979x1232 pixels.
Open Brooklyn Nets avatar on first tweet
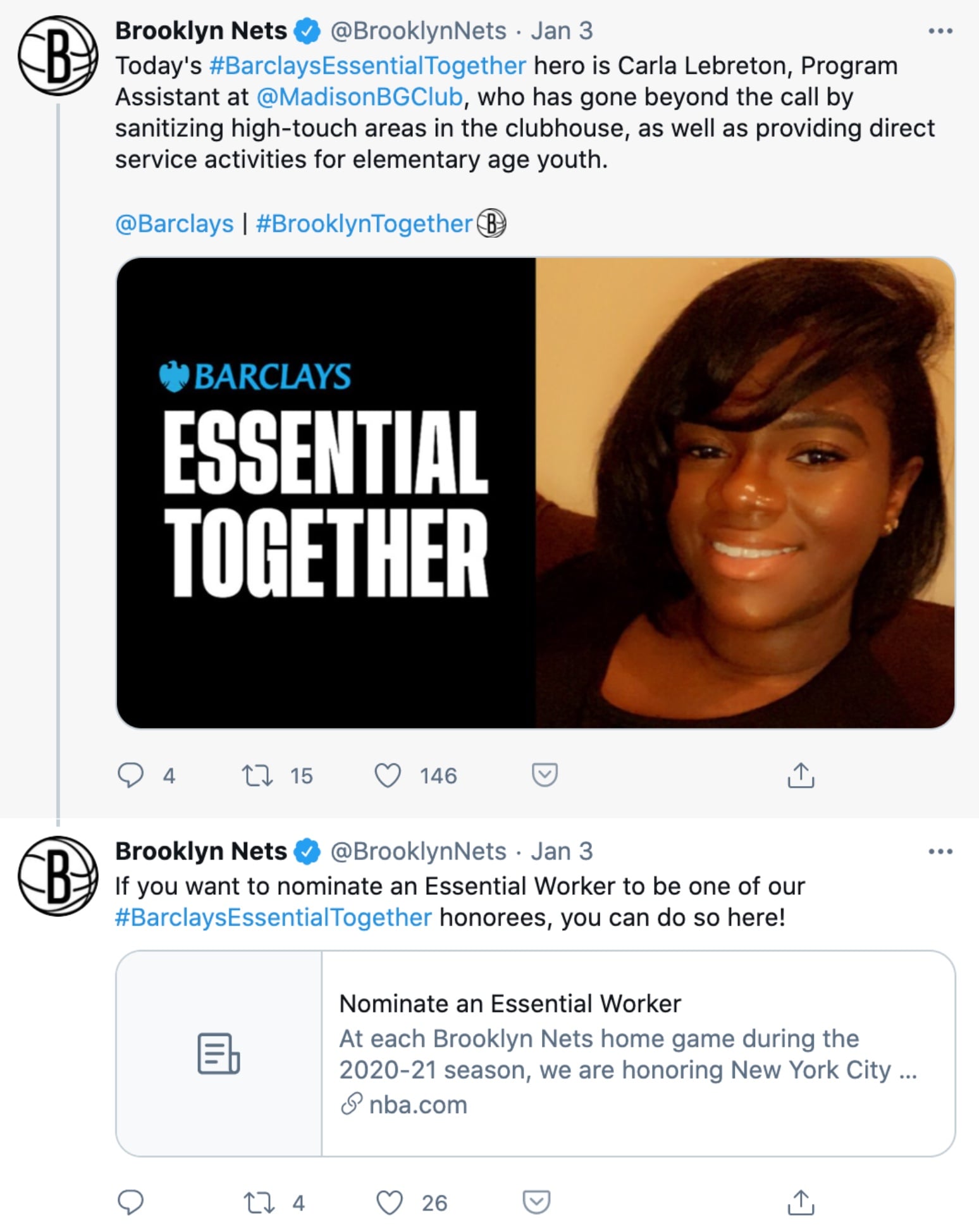click(58, 56)
